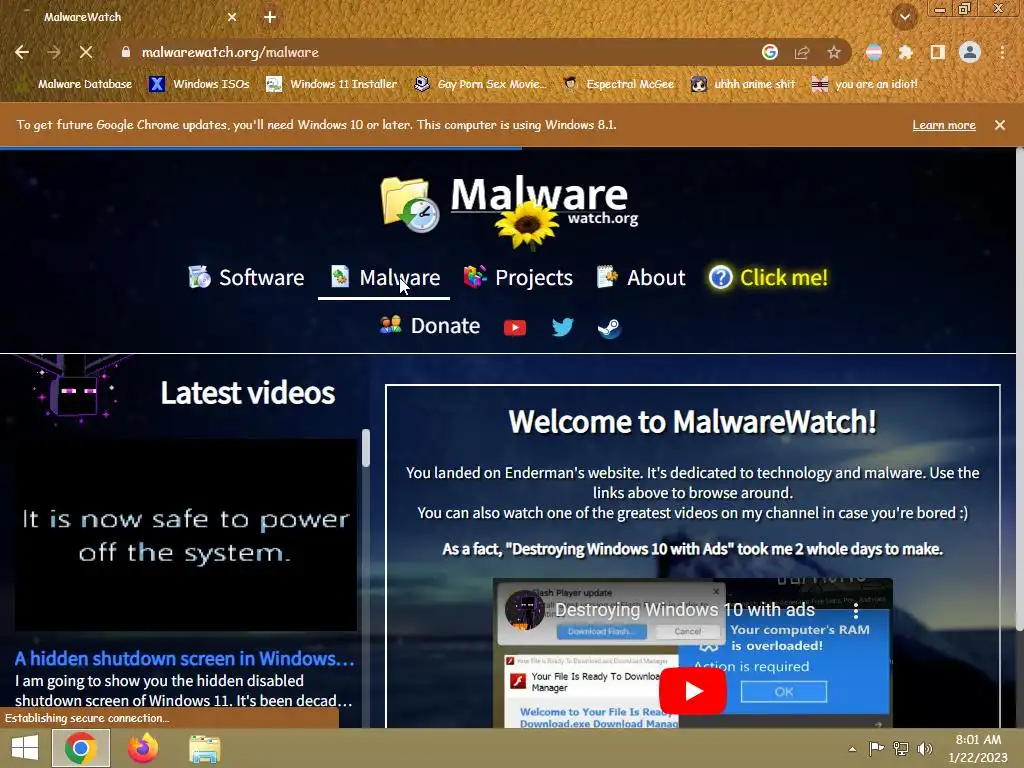This screenshot has height=768, width=1024.
Task: Open the Chrome profile avatar
Action: pos(970,52)
